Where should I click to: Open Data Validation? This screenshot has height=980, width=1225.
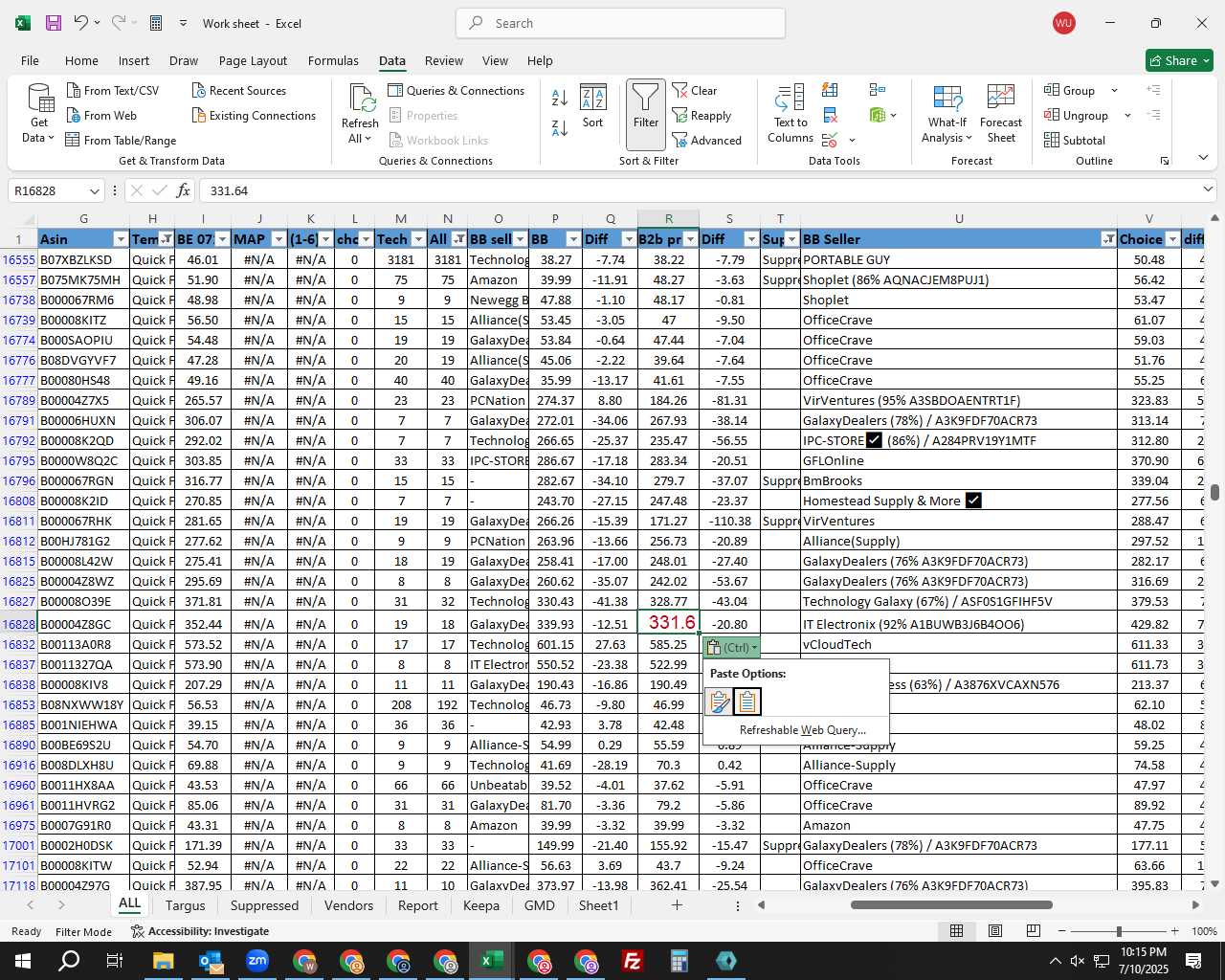click(831, 140)
